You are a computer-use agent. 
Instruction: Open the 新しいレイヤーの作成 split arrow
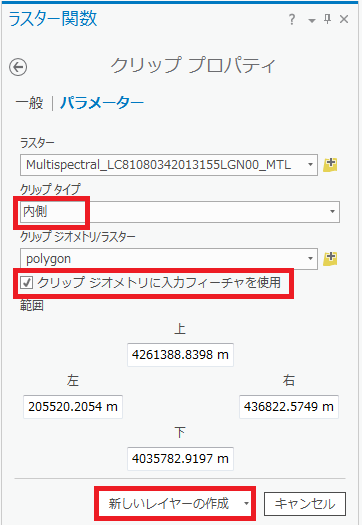(246, 504)
